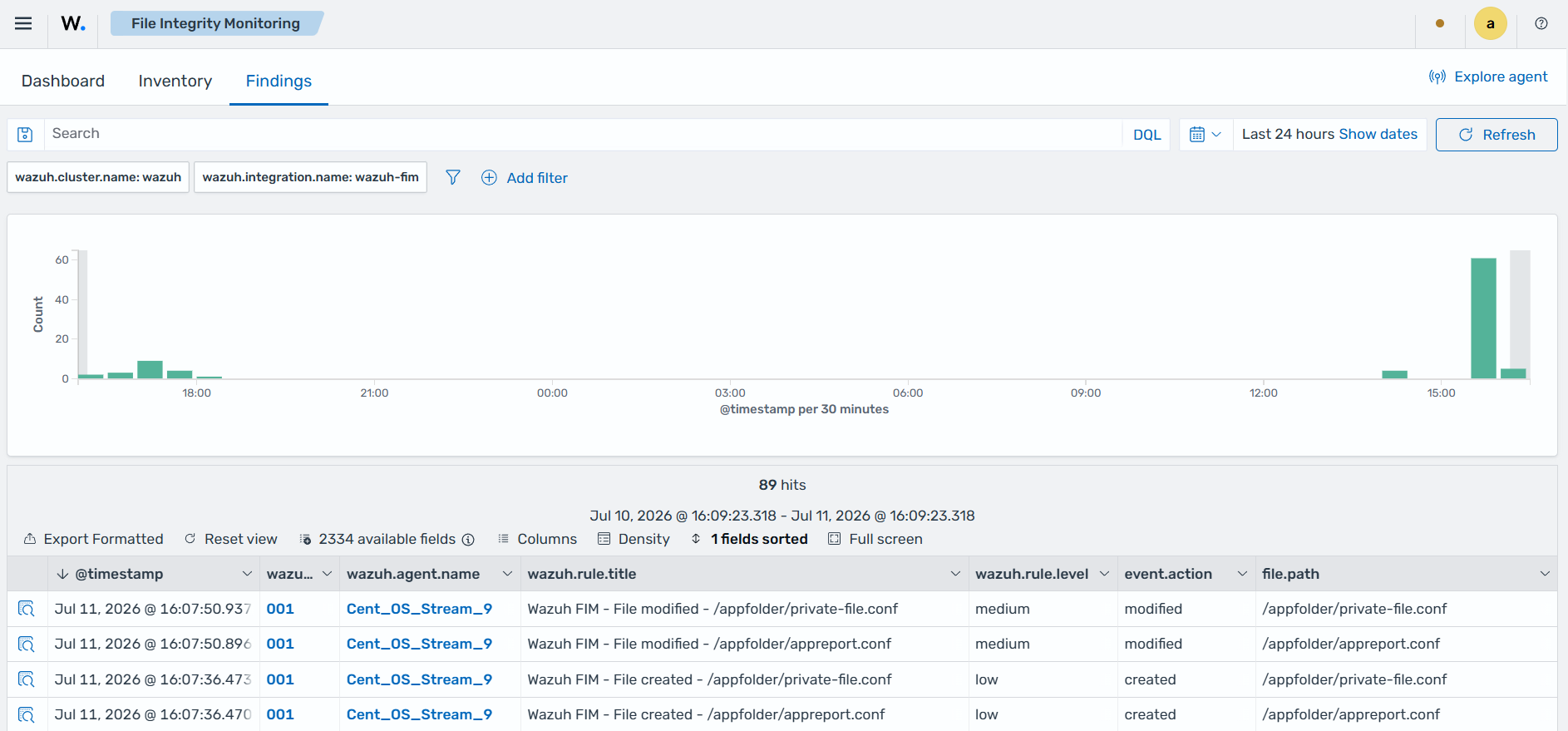Screen dimensions: 1568x731
Task: Select the Findings tab
Action: pyautogui.click(x=279, y=81)
